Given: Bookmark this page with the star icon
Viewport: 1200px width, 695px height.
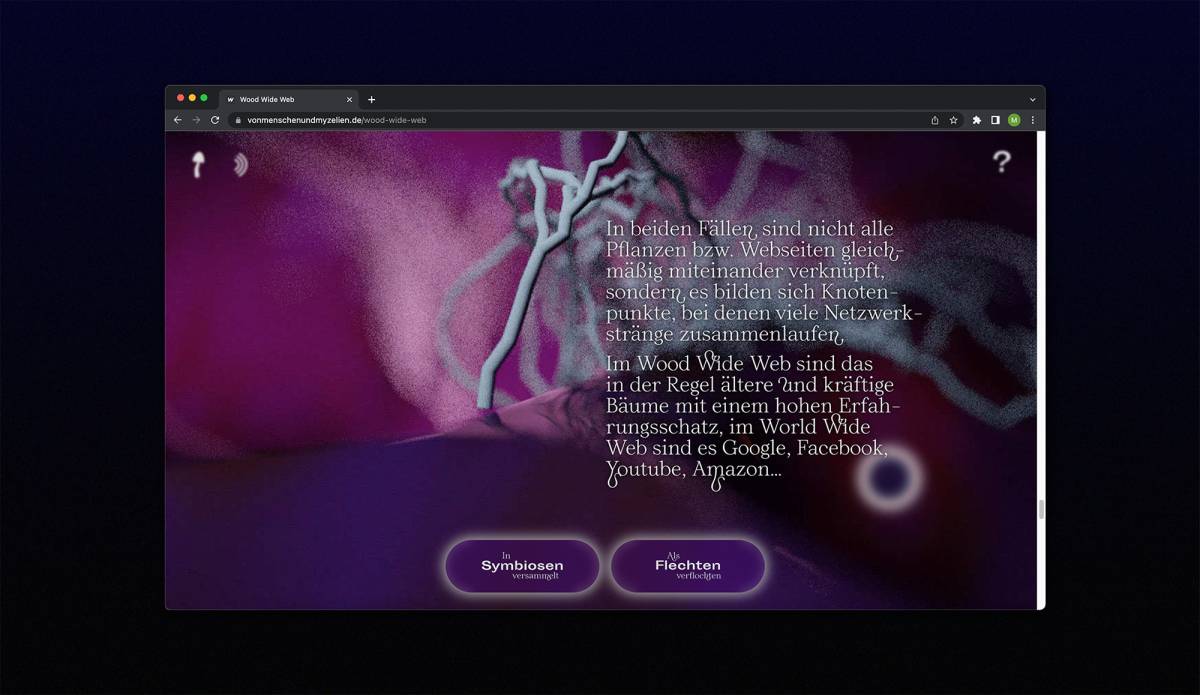Looking at the screenshot, I should [954, 120].
